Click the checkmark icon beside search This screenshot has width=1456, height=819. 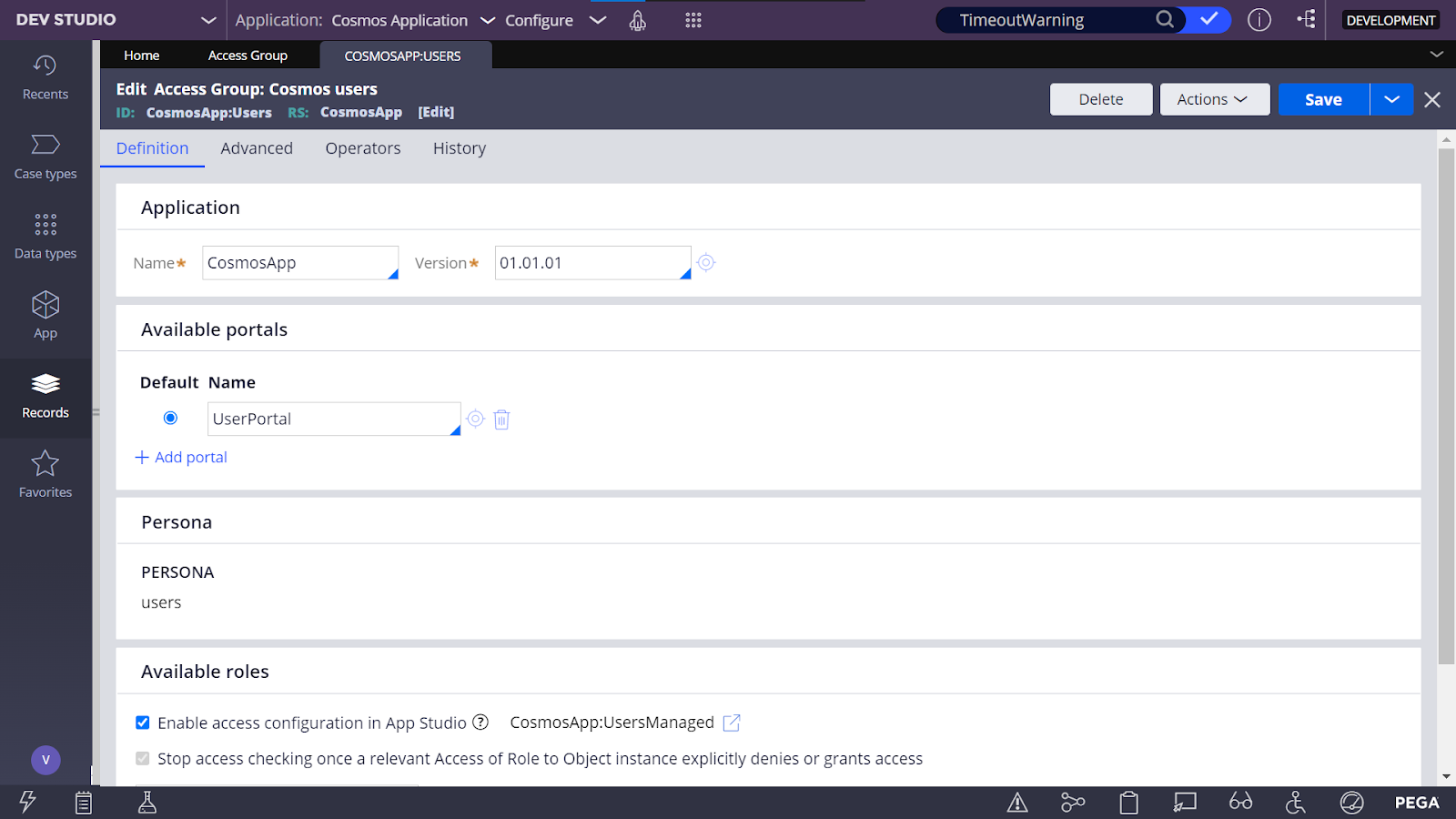(1208, 19)
